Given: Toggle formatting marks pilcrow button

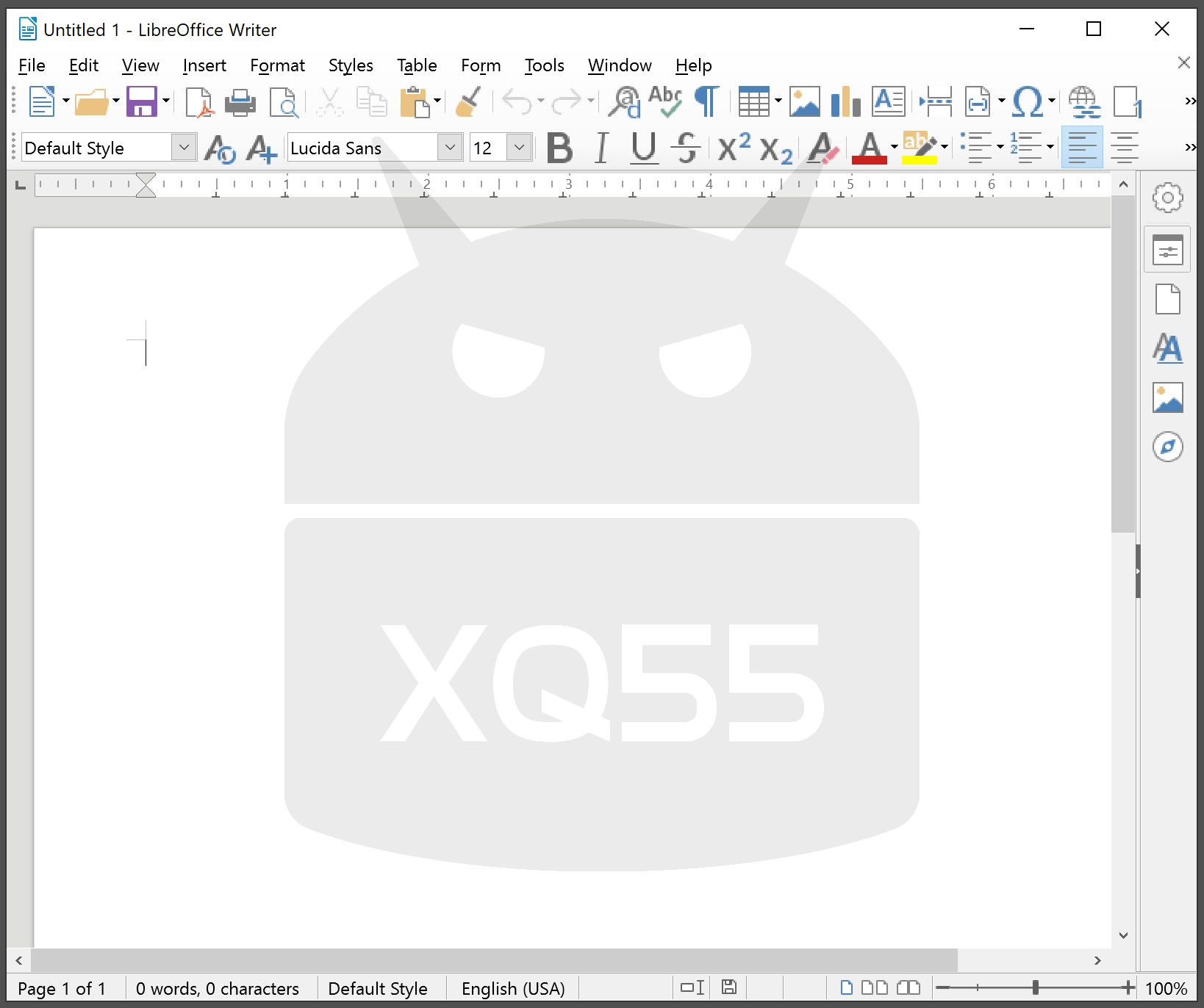Looking at the screenshot, I should click(706, 102).
